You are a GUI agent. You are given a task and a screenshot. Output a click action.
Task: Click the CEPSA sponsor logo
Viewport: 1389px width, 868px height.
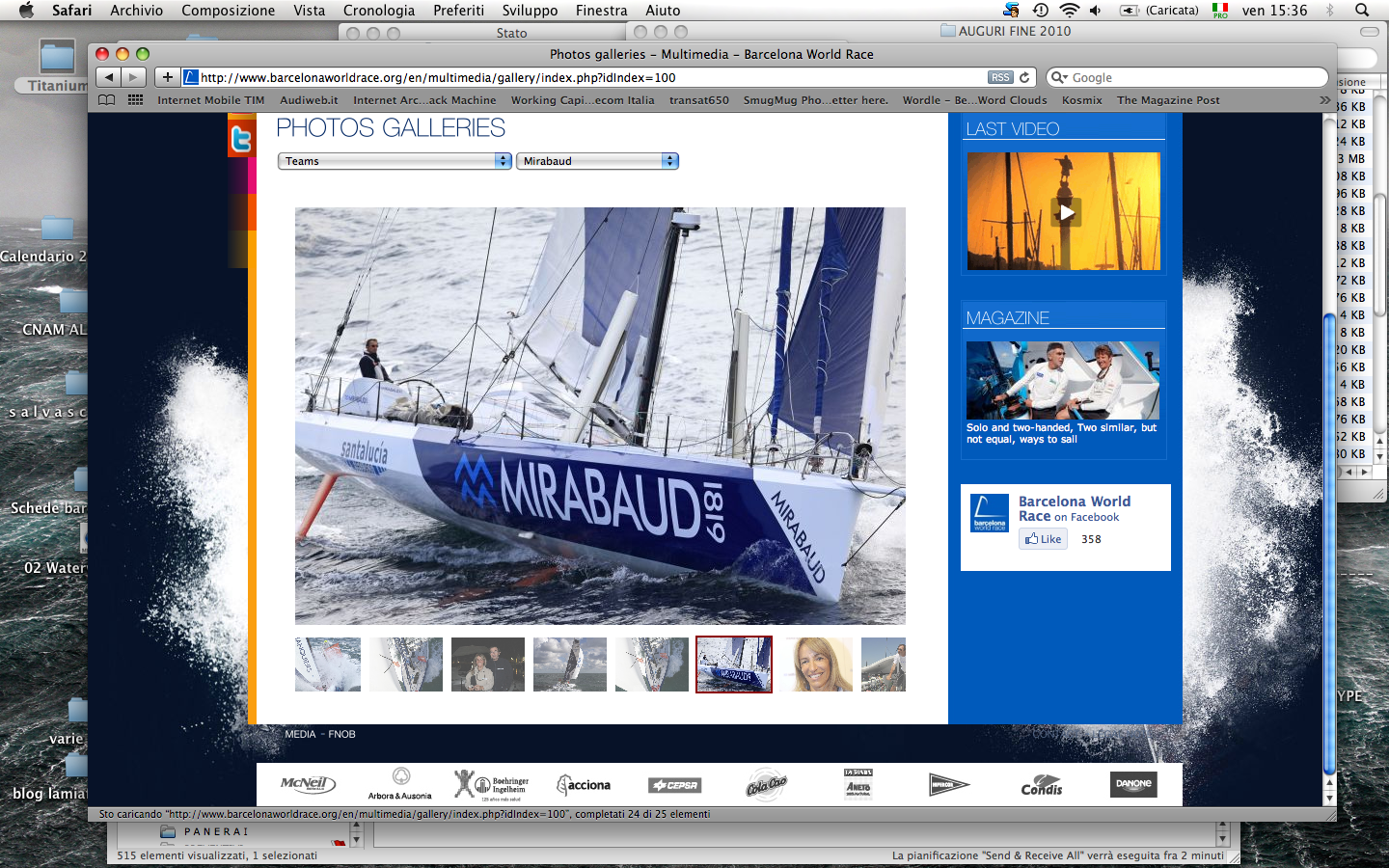[x=674, y=785]
